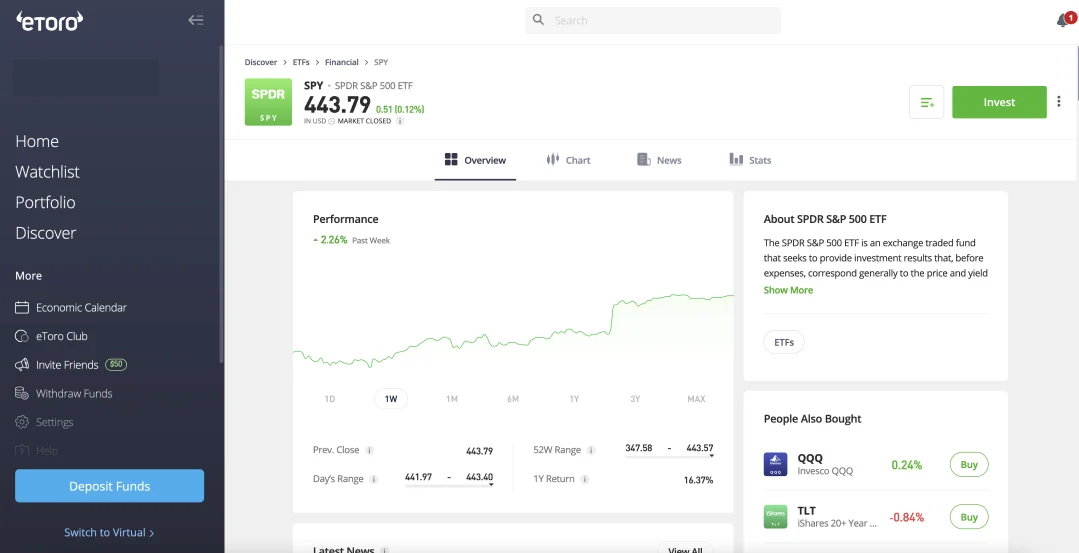Select the 1D performance timeframe
Image resolution: width=1079 pixels, height=553 pixels.
click(x=330, y=399)
